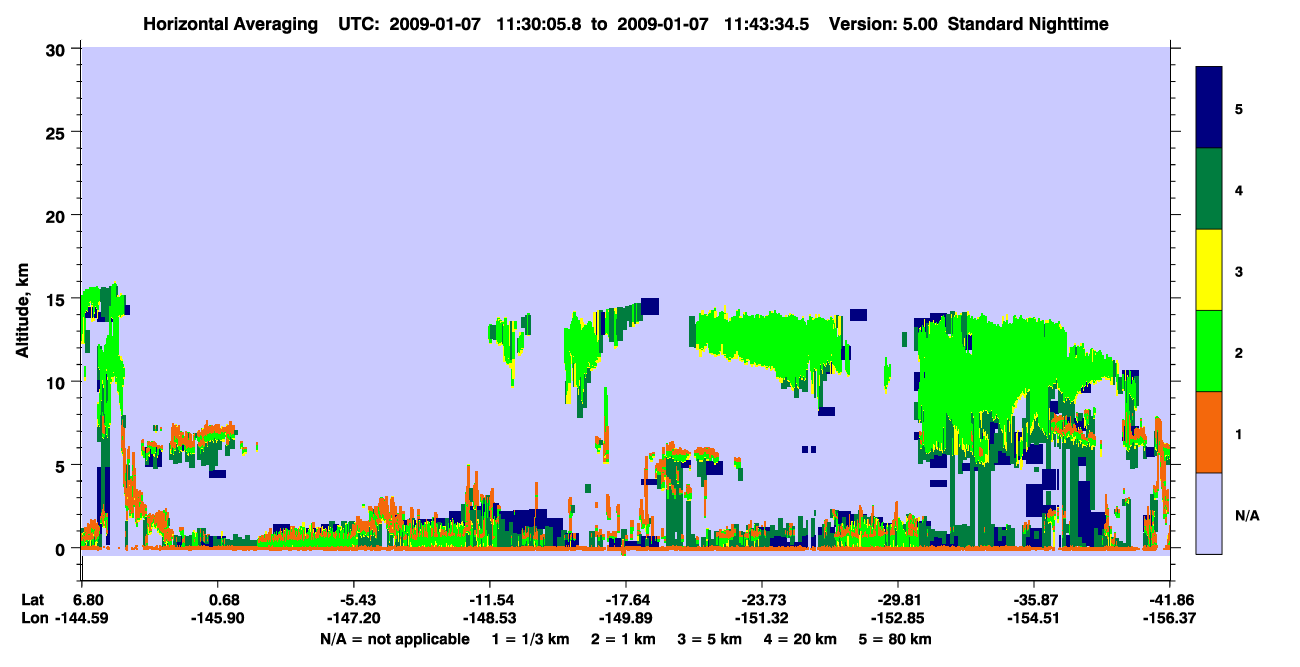Click latitude value '-11.54'
This screenshot has height=667, width=1300.
click(x=490, y=600)
